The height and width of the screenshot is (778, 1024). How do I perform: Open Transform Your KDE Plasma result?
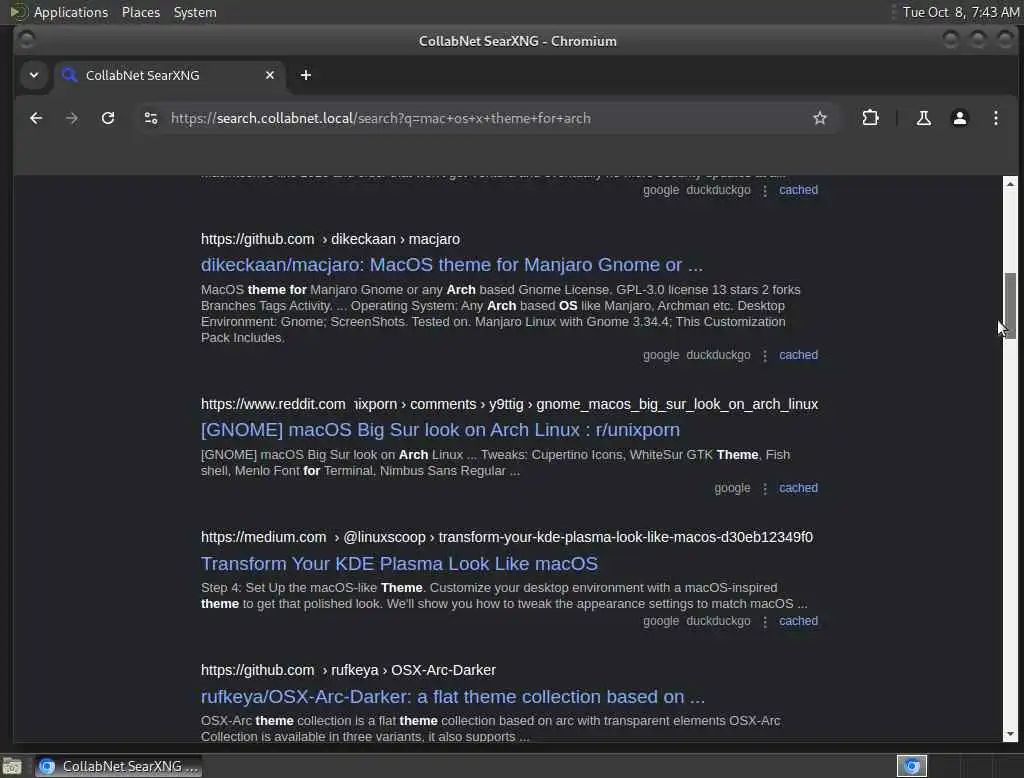click(x=399, y=564)
